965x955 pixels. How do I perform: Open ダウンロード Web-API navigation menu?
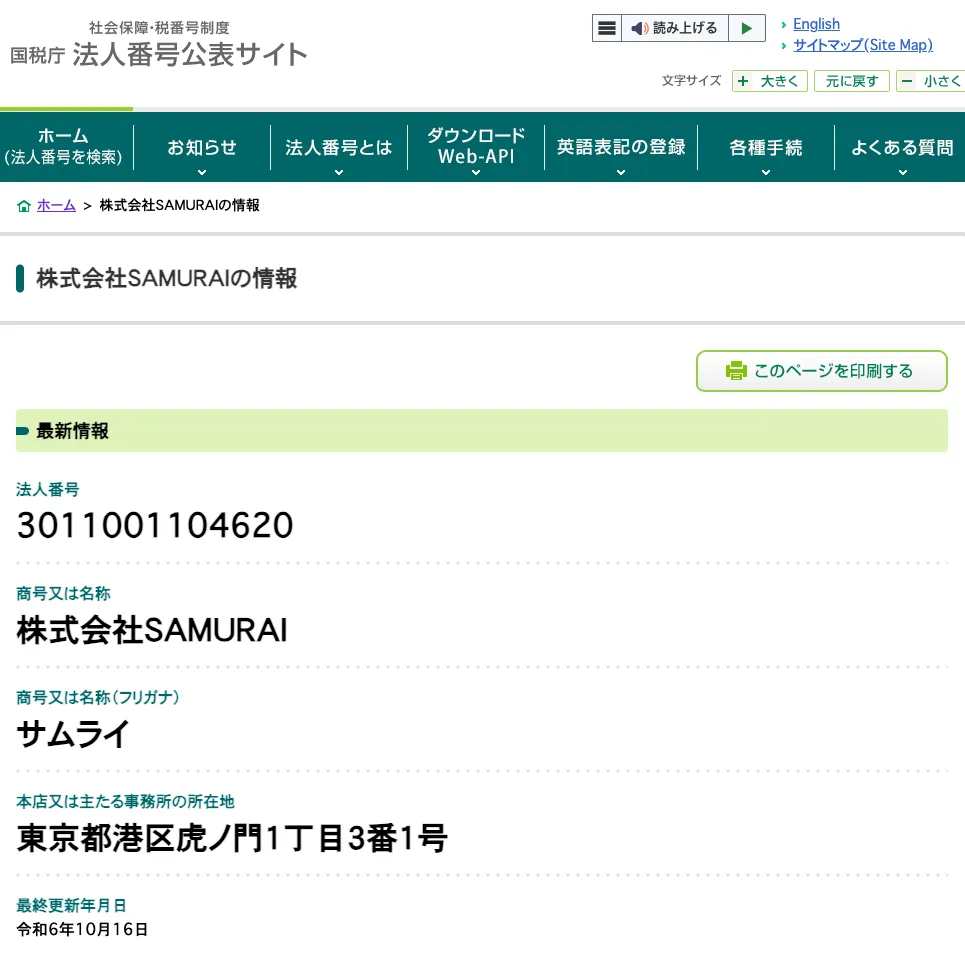point(476,146)
